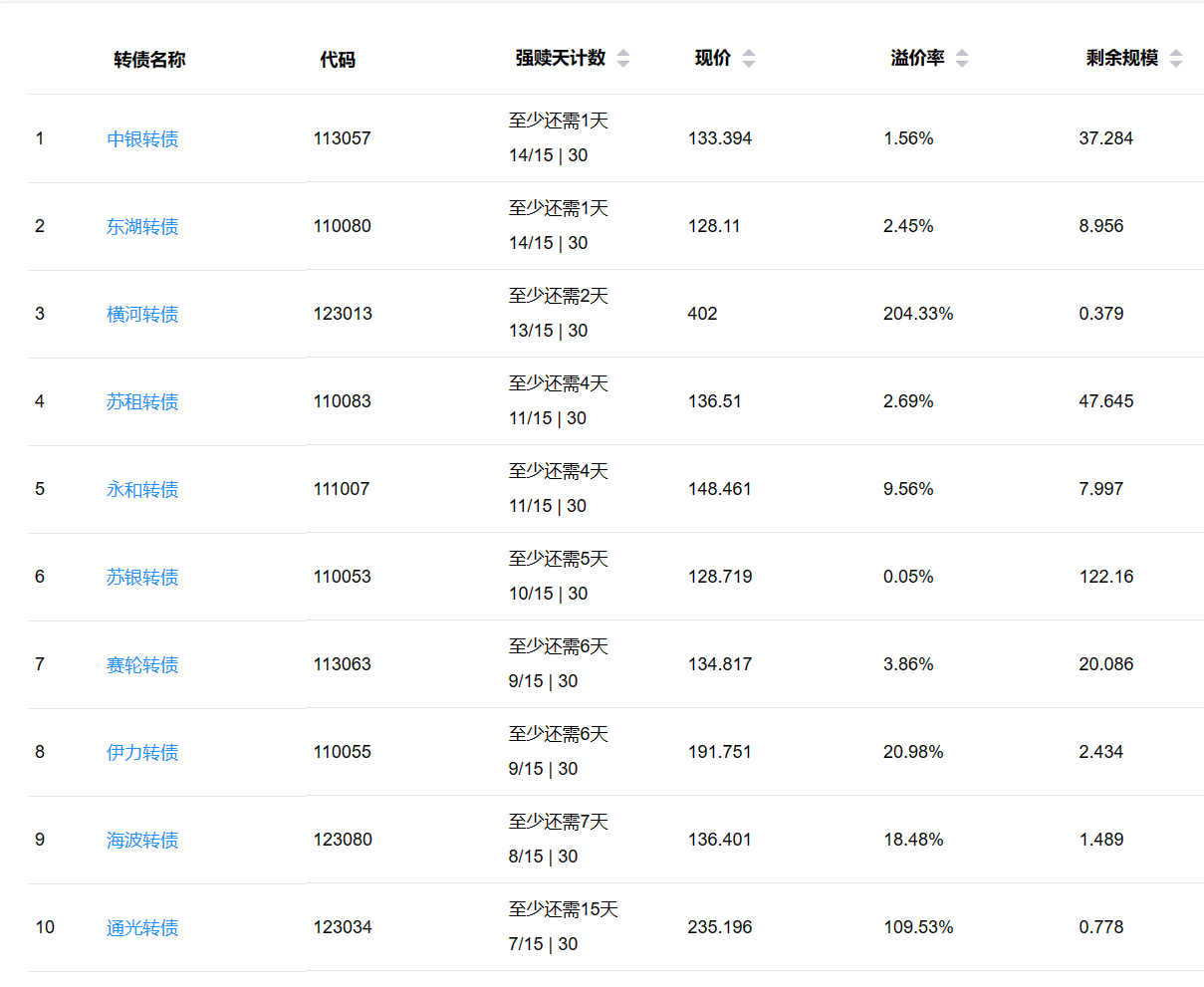Click the 通光转债 link
The height and width of the screenshot is (987, 1204).
142,928
